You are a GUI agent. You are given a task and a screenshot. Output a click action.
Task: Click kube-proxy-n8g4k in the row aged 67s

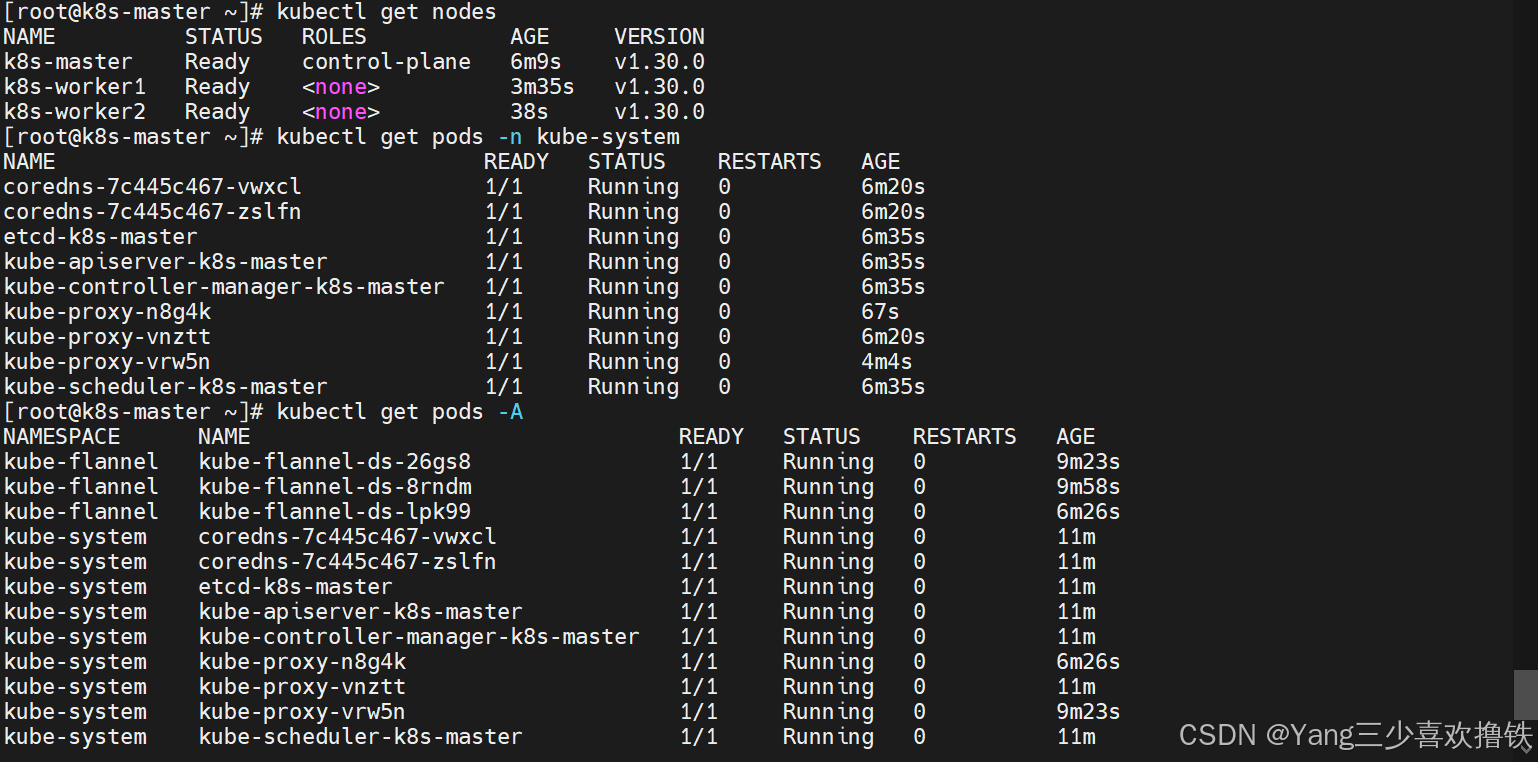coord(107,312)
